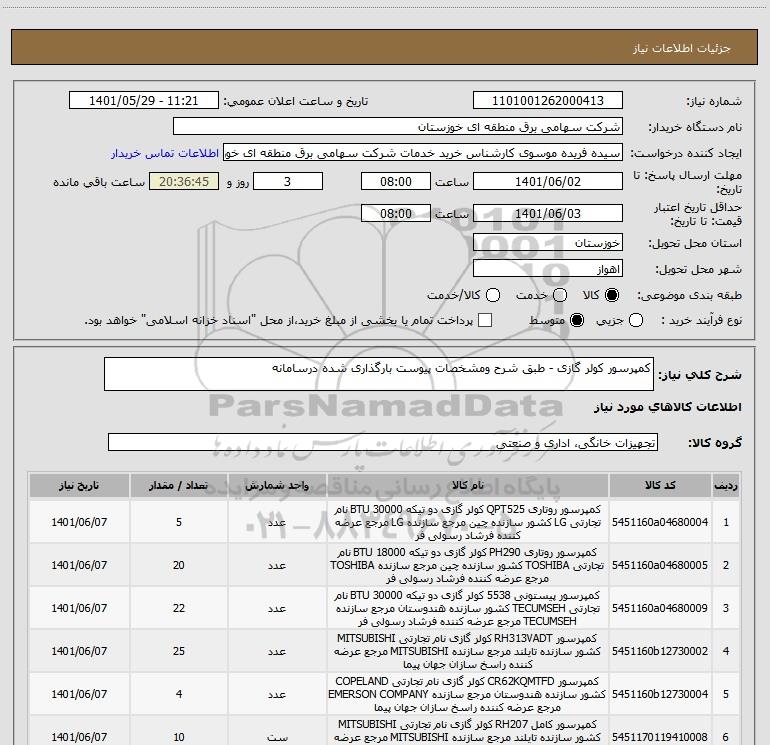Select the متوسط purchase type radio
The image size is (770, 745).
point(576,320)
